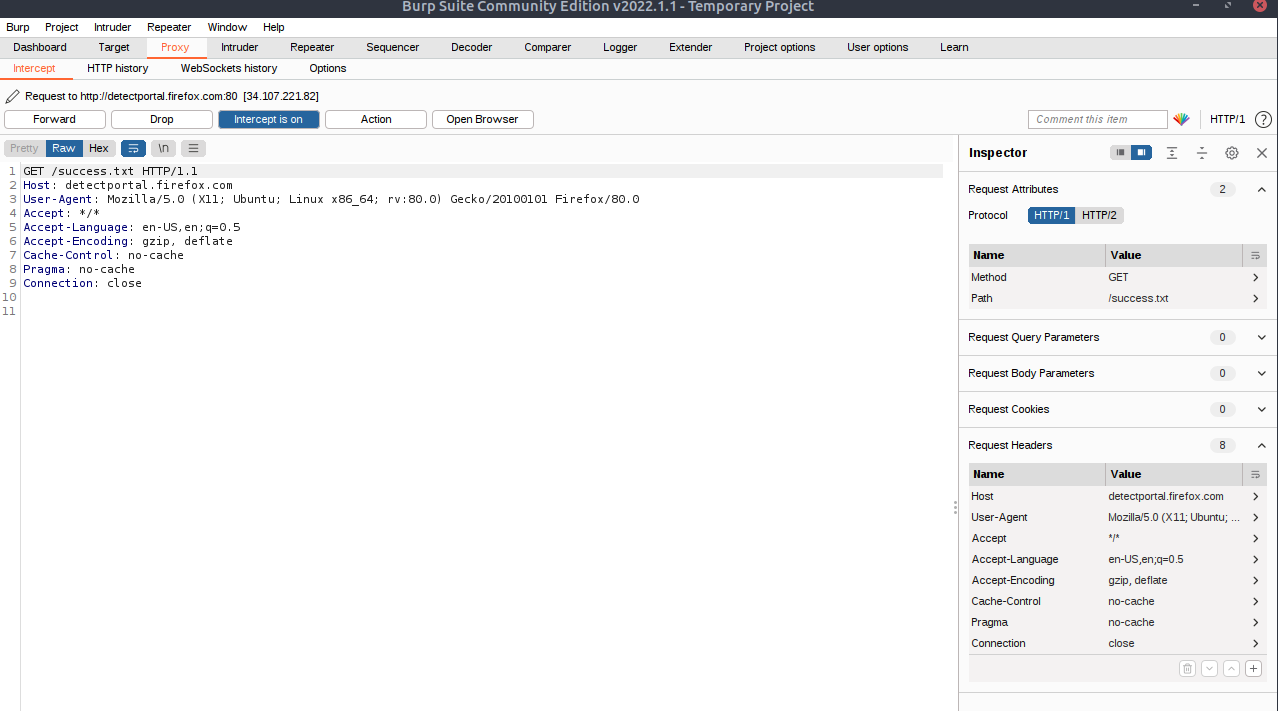Open the HTTP history sub-tab
Viewport: 1278px width, 711px height.
click(117, 68)
